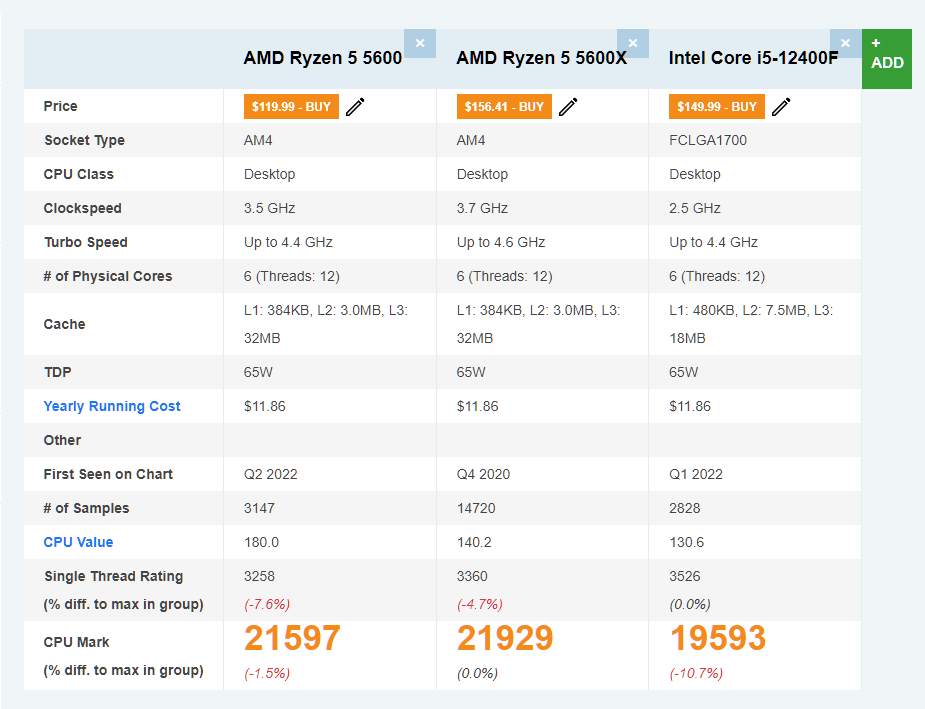This screenshot has height=709, width=925.
Task: Add another CPU to the comparison
Action: pyautogui.click(x=887, y=59)
